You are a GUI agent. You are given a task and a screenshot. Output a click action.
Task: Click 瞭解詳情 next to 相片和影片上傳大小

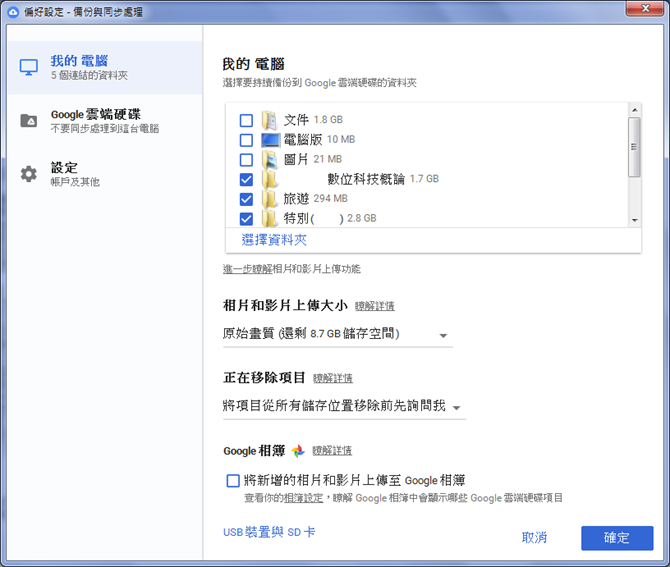(375, 306)
